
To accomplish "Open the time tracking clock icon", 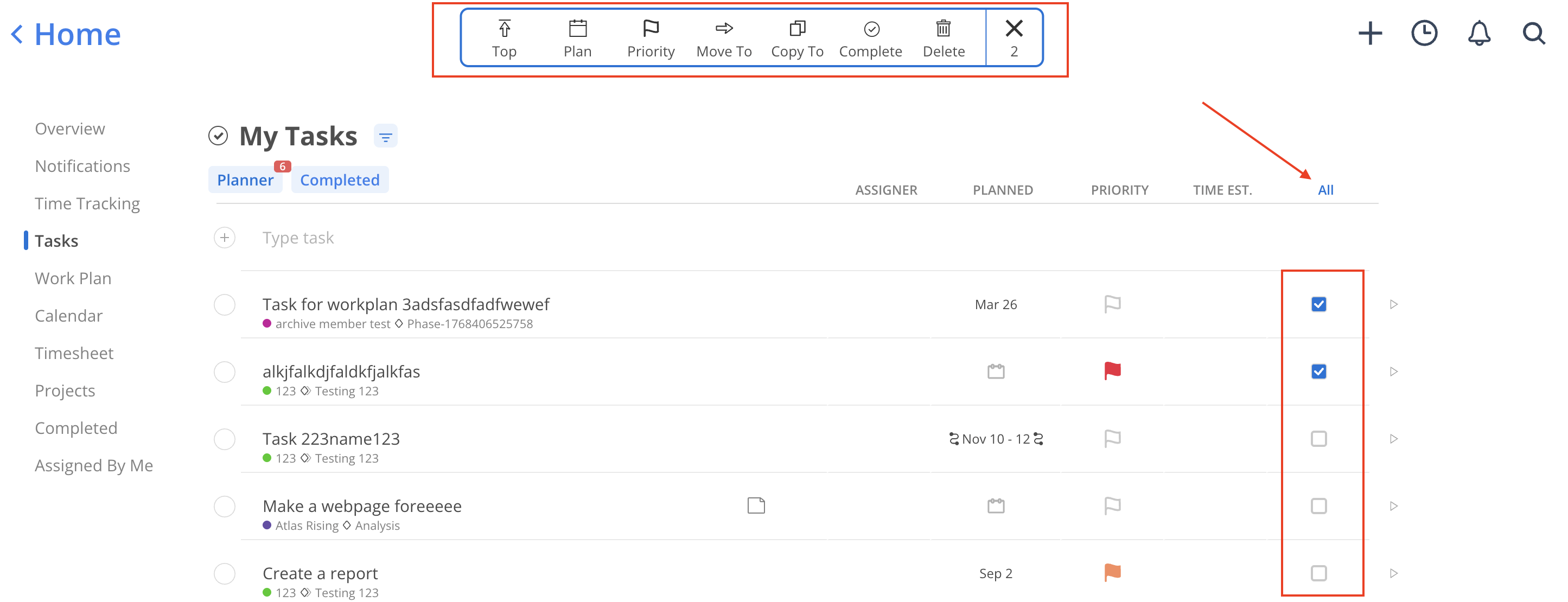I will 1424,34.
